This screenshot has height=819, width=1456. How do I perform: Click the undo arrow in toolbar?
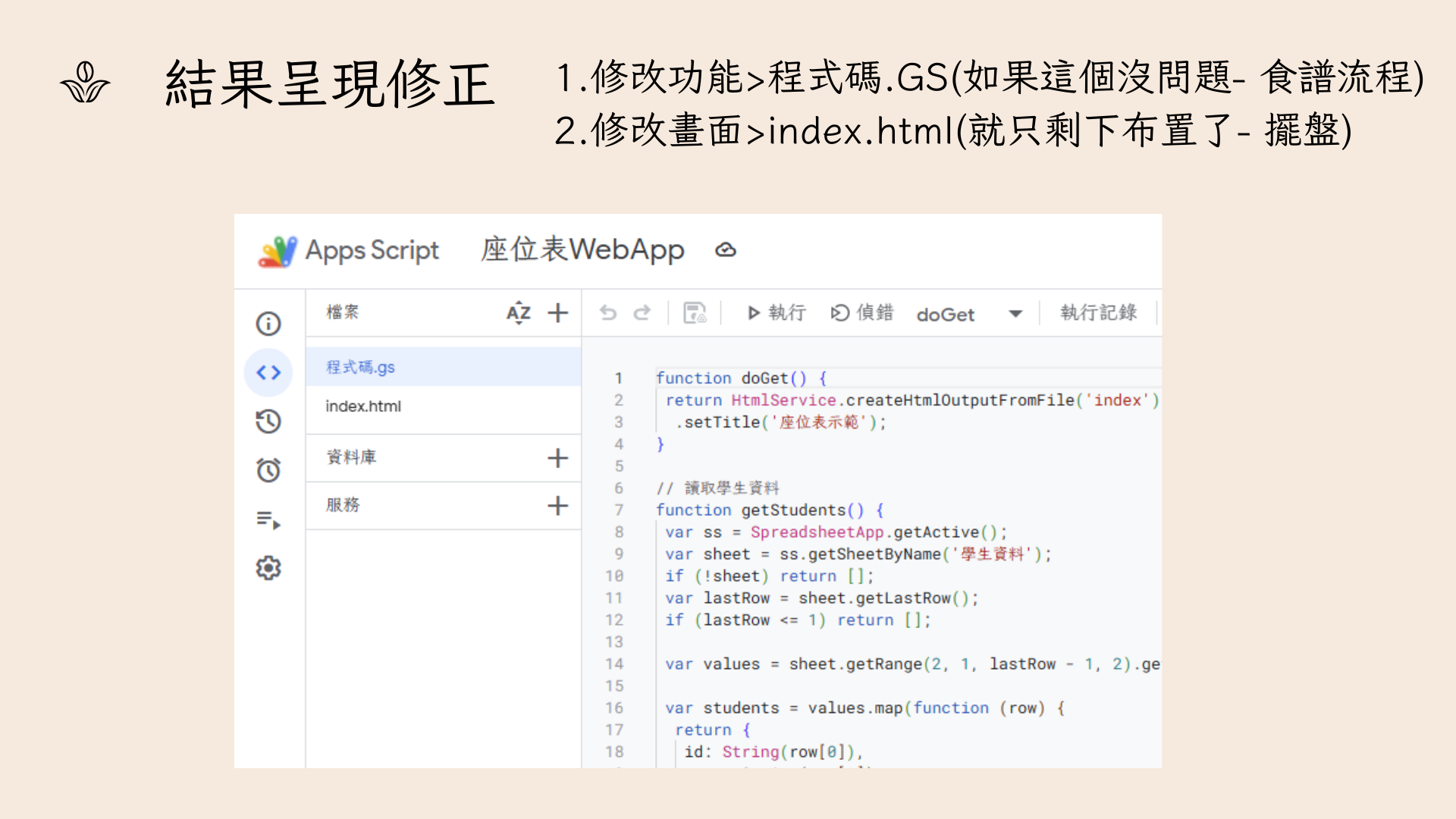608,312
